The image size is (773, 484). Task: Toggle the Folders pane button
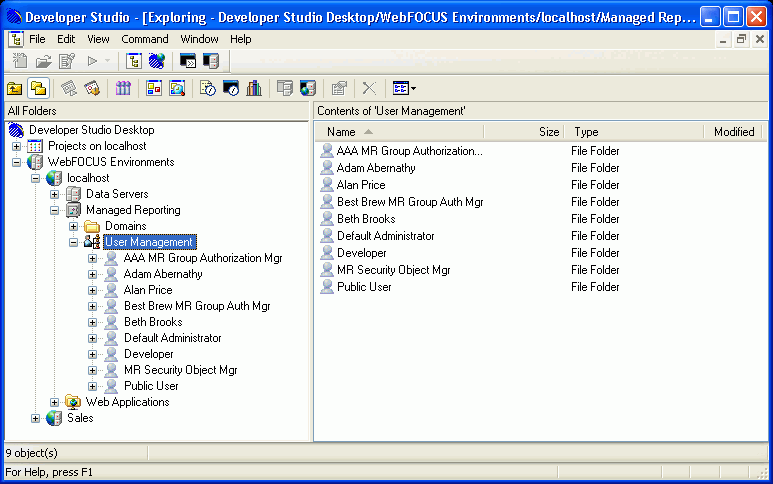pos(38,89)
